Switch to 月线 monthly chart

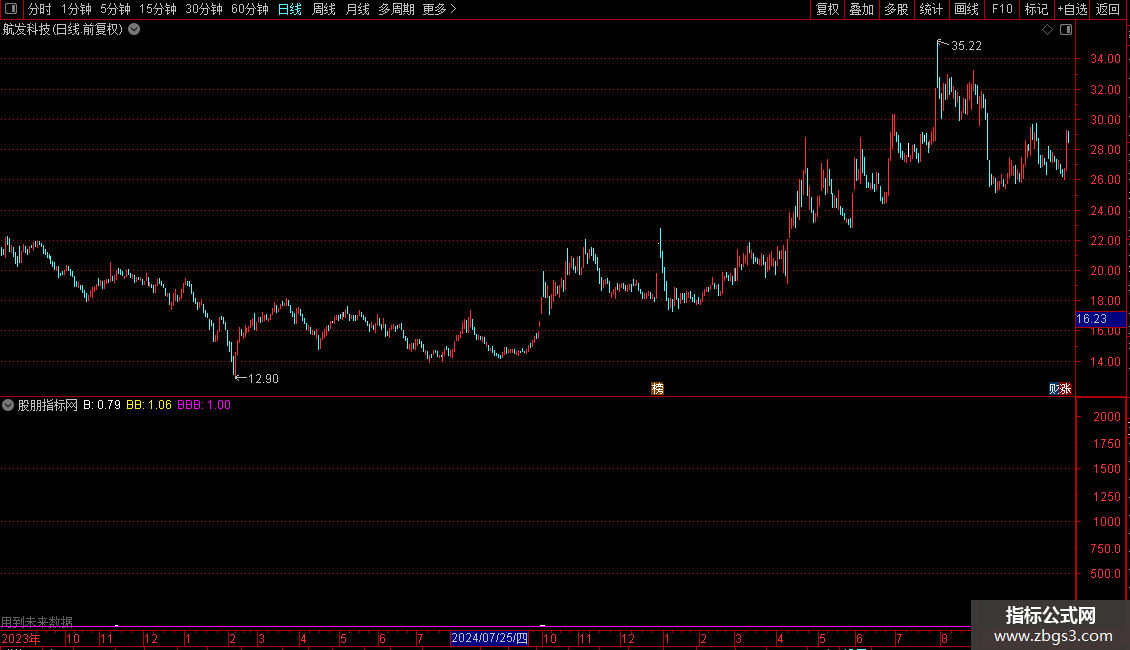(357, 9)
